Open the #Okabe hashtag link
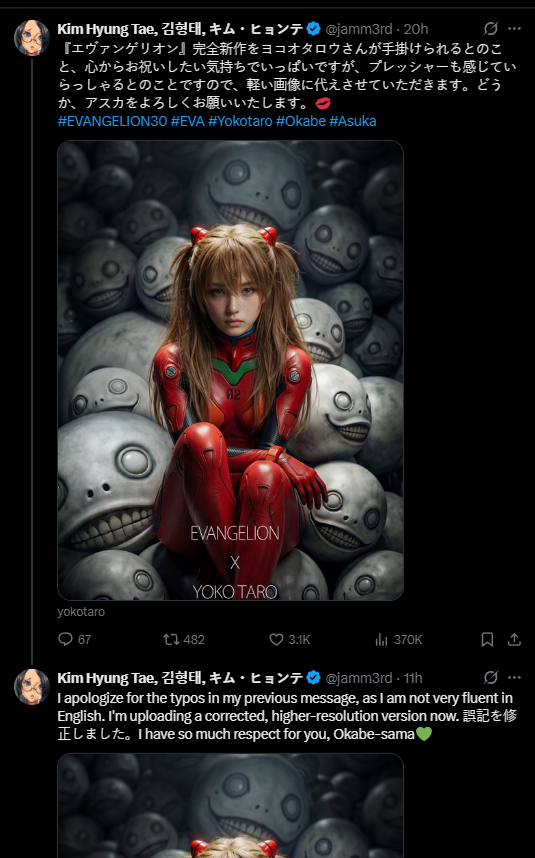The height and width of the screenshot is (858, 535). 300,121
